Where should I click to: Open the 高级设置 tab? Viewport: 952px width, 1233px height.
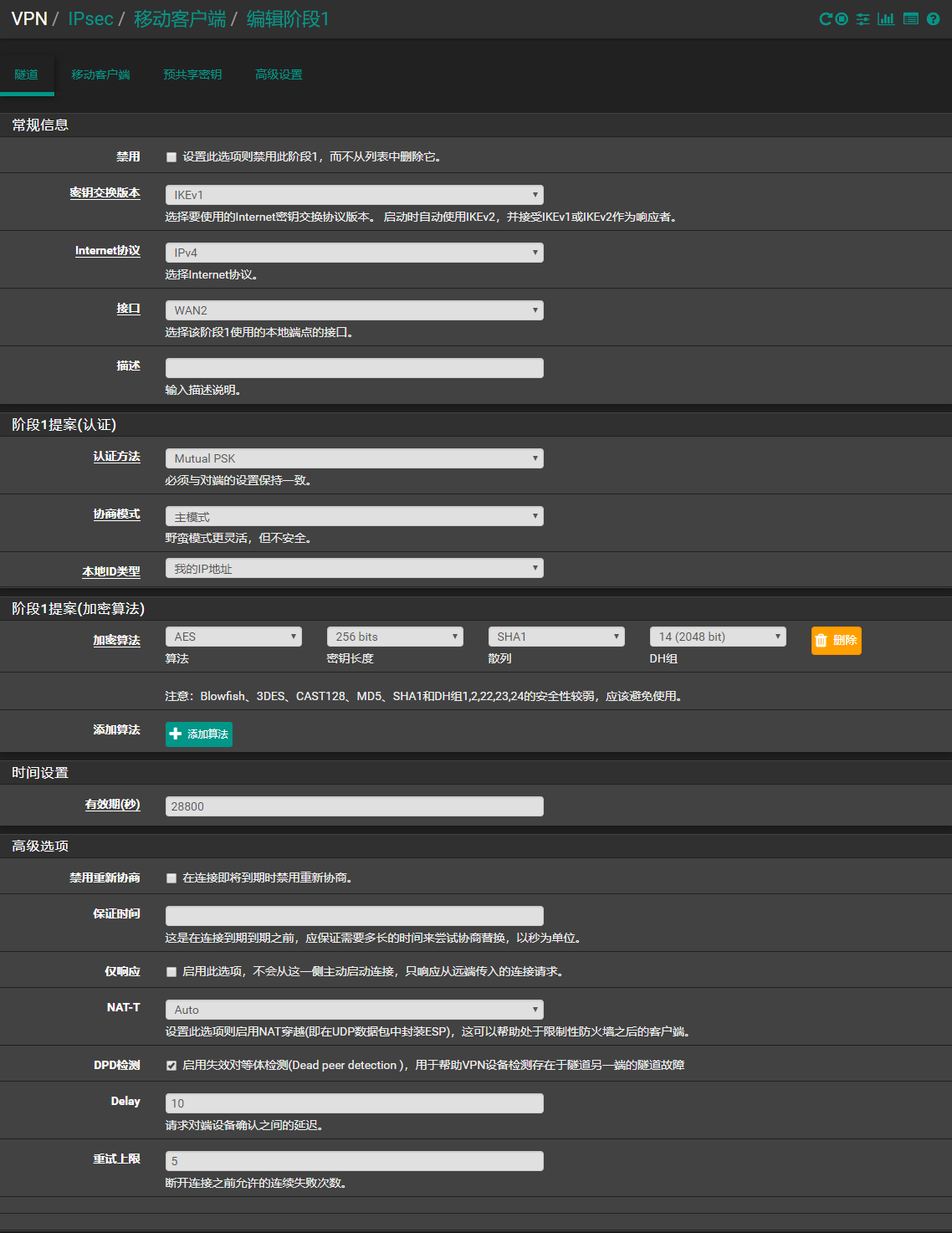(x=279, y=75)
